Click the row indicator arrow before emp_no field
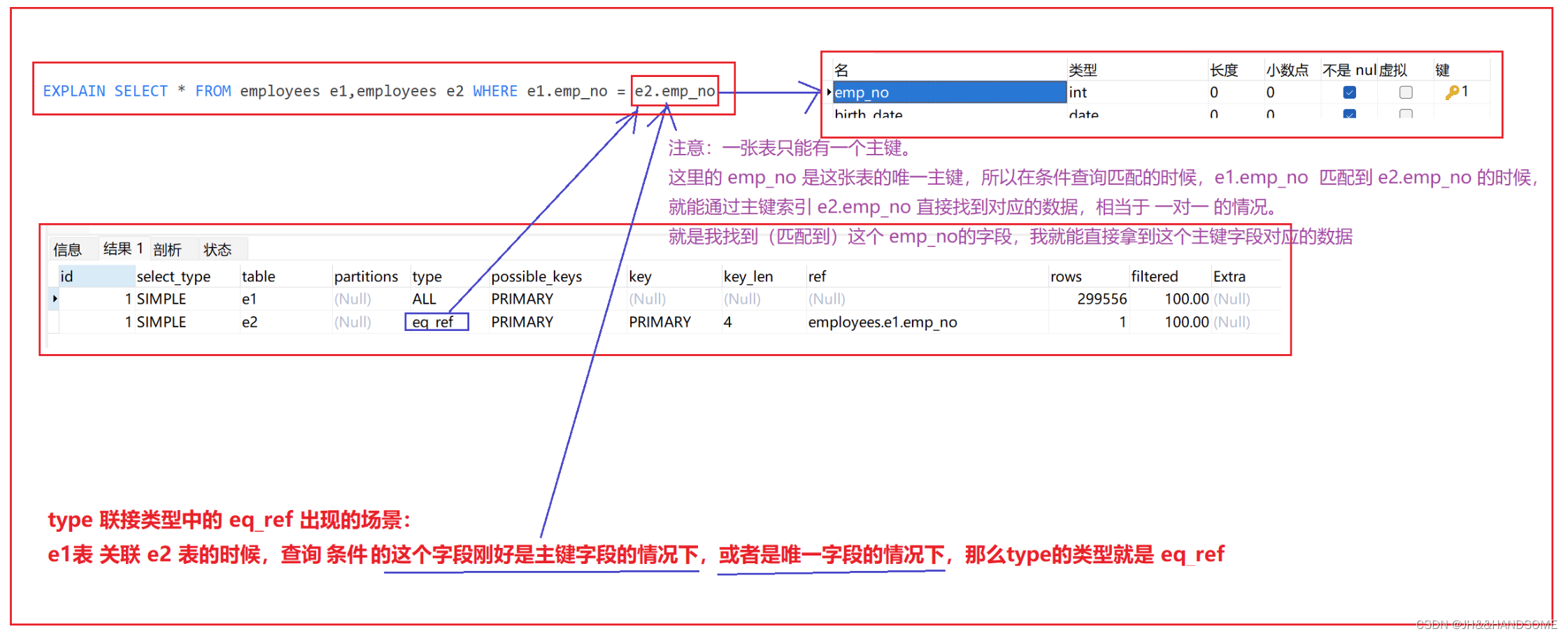1568x636 pixels. click(x=829, y=92)
